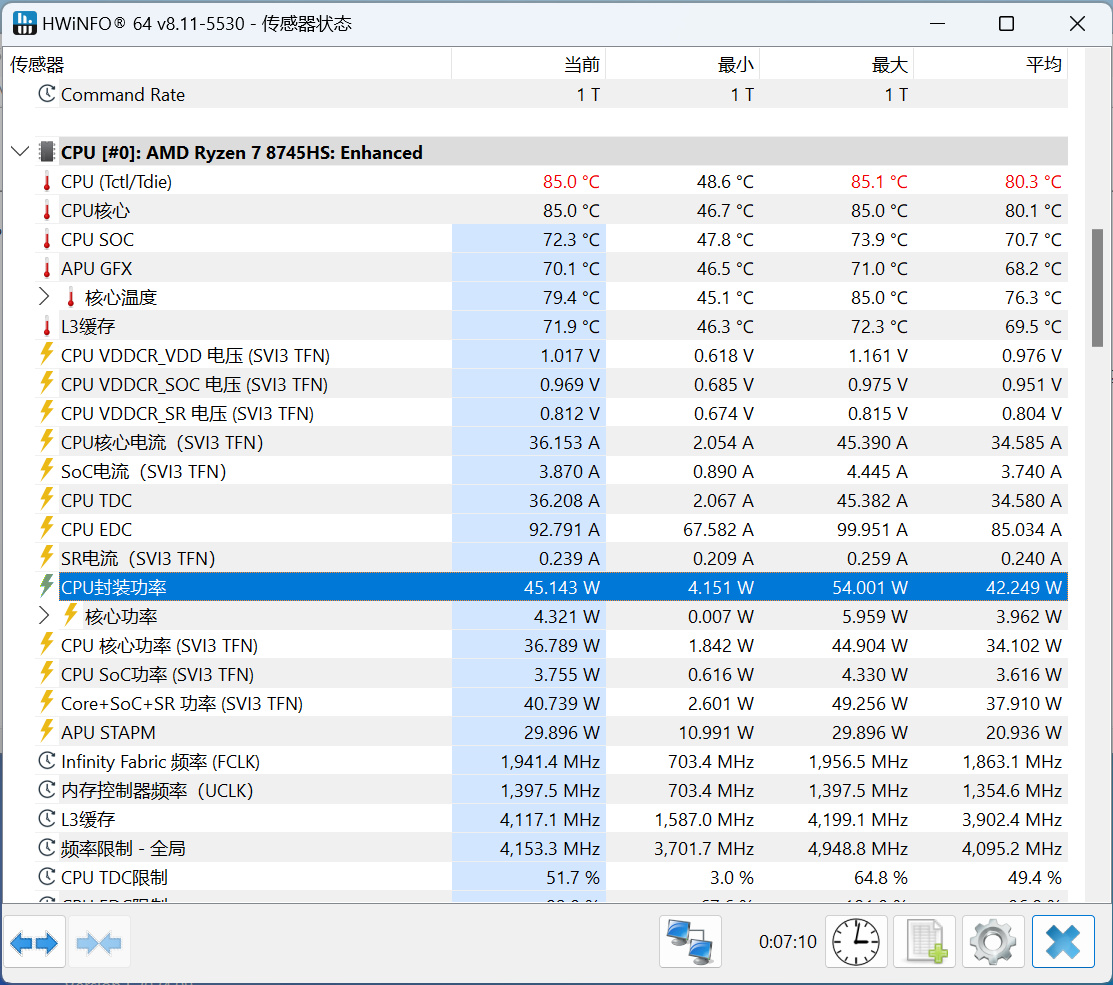Click the clock icon beside Command Rate
The width and height of the screenshot is (1113, 985).
pos(47,94)
